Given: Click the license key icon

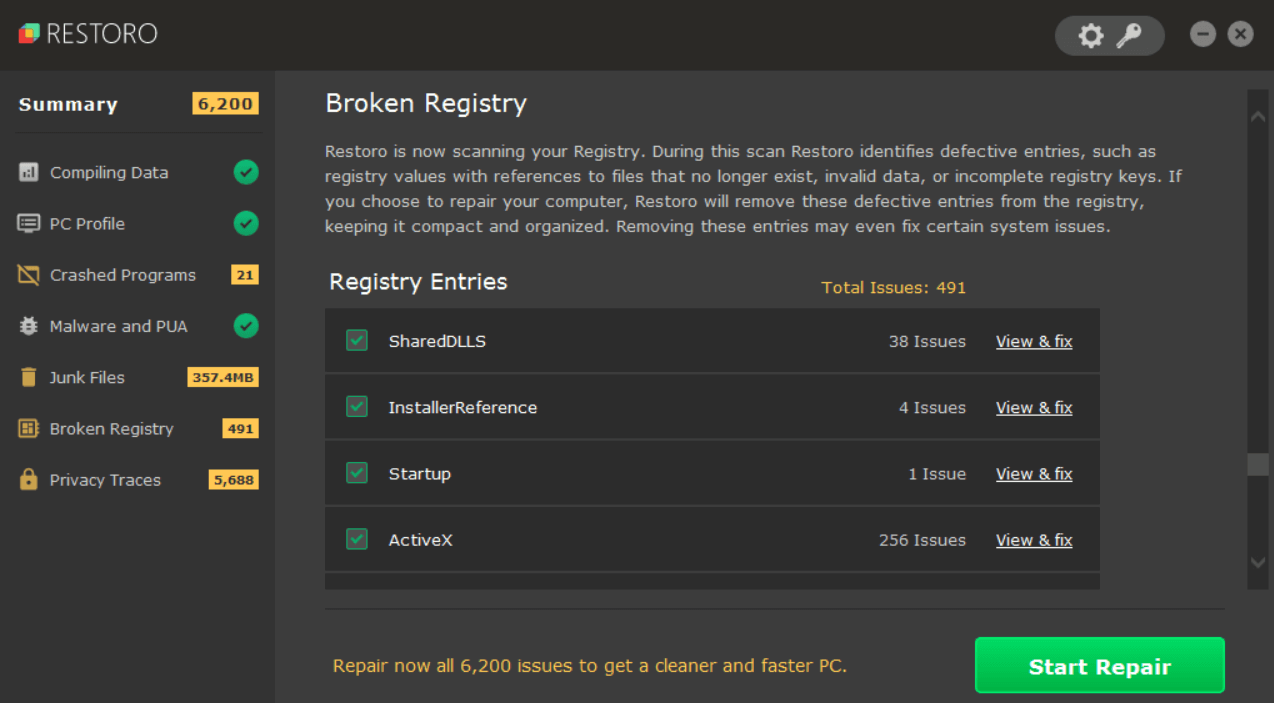Looking at the screenshot, I should click(1129, 36).
